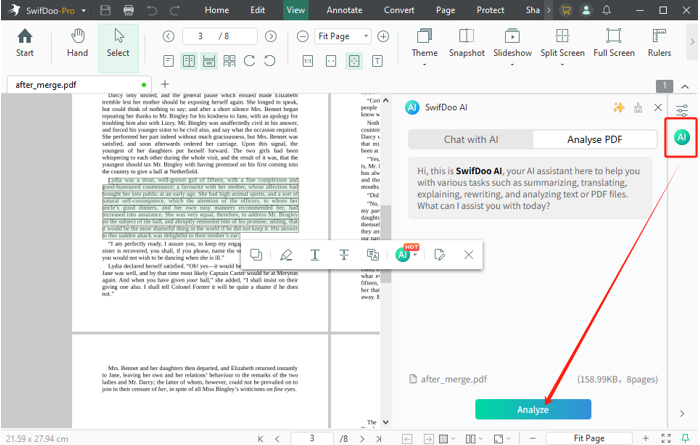
Task: Switch to Analyse PDF tab
Action: point(595,139)
